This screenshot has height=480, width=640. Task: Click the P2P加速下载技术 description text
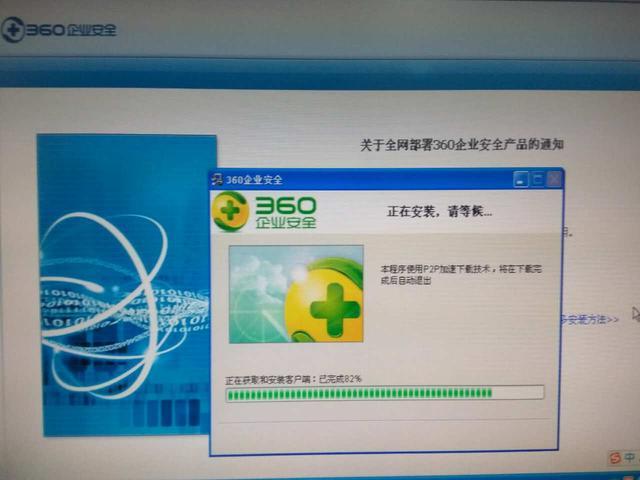pos(461,274)
